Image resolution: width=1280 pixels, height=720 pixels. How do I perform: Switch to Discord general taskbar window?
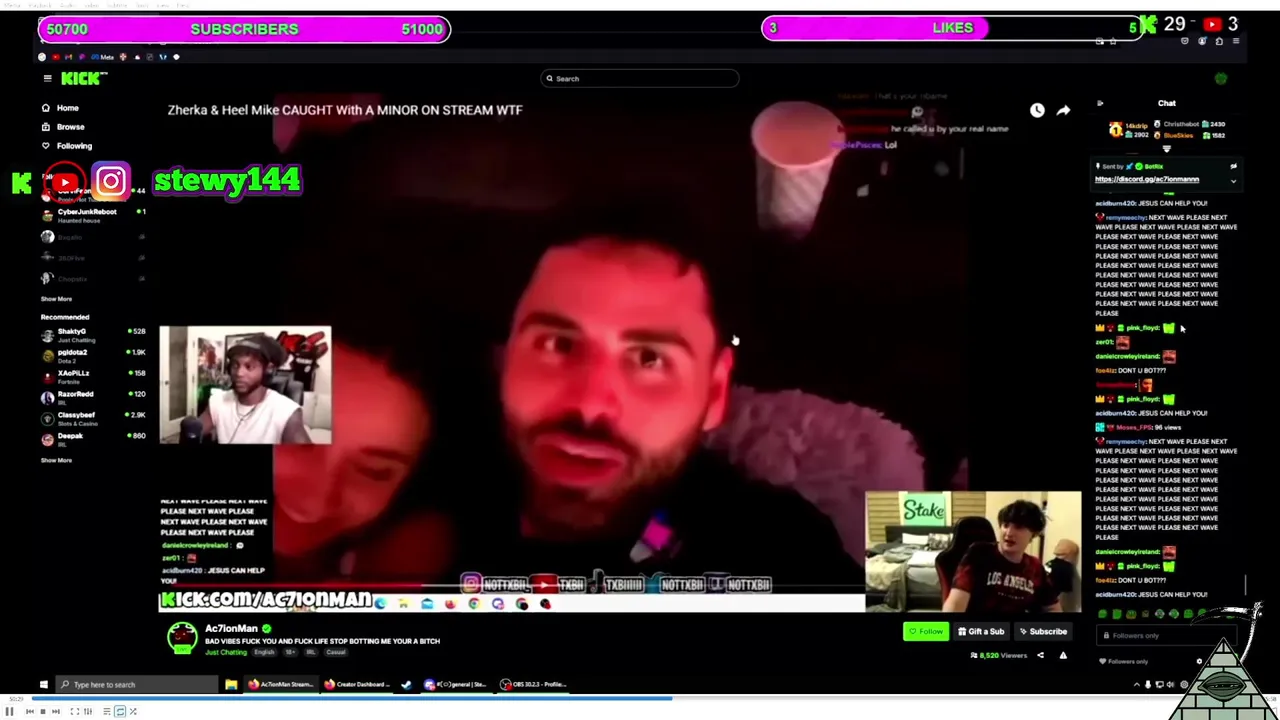point(456,685)
